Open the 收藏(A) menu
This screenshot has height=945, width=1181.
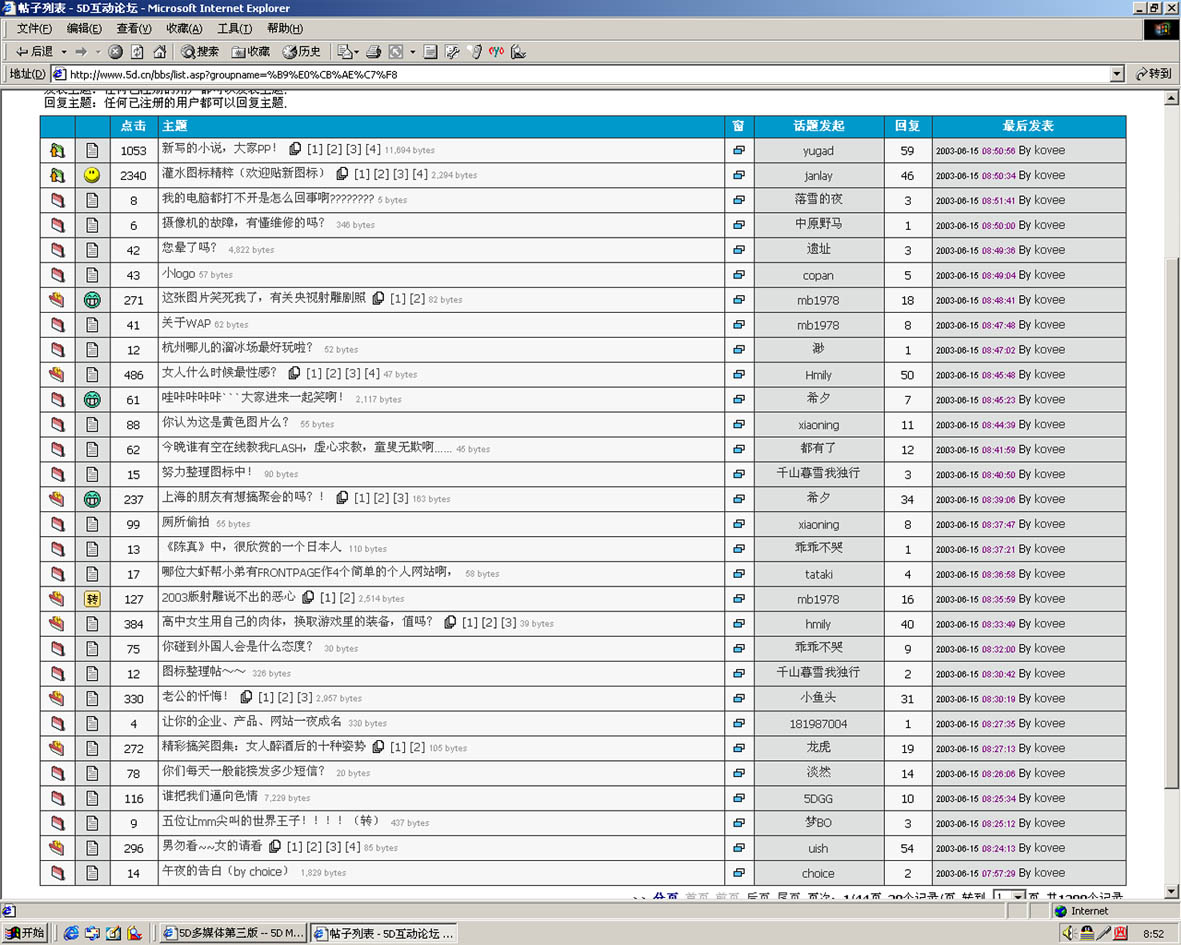pos(184,29)
